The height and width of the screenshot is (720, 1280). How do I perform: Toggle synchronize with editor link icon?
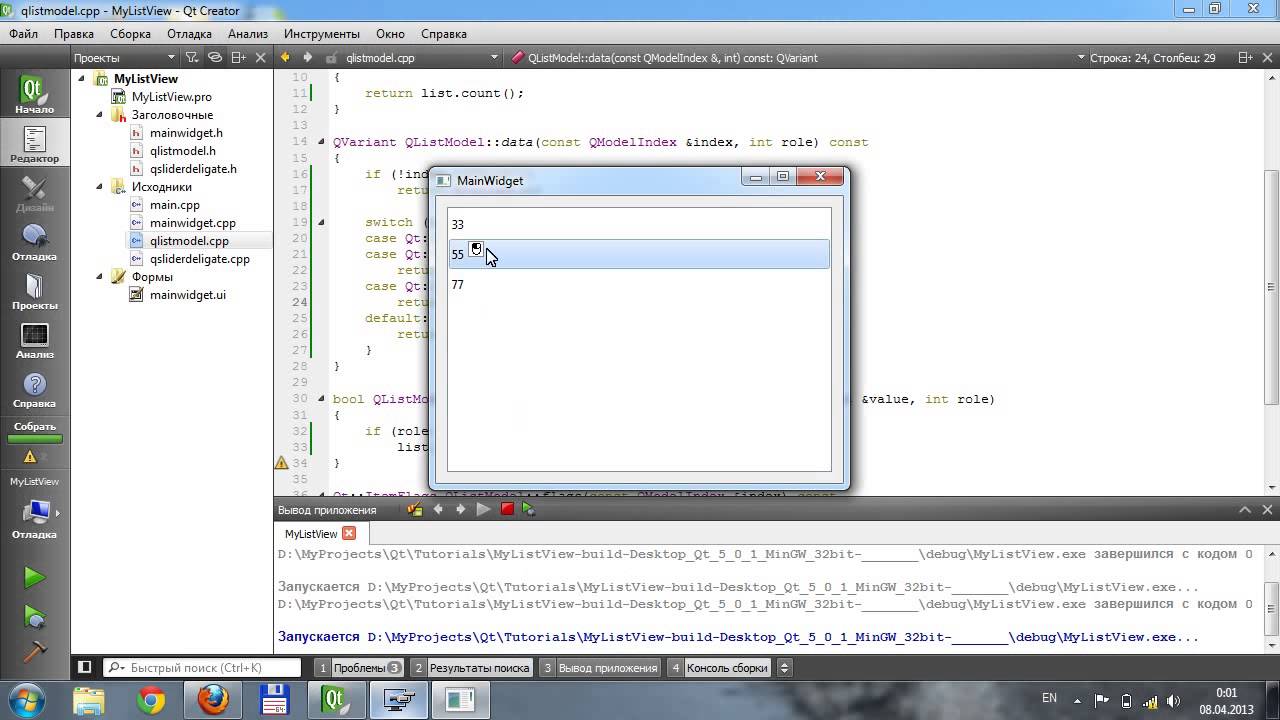click(x=215, y=58)
